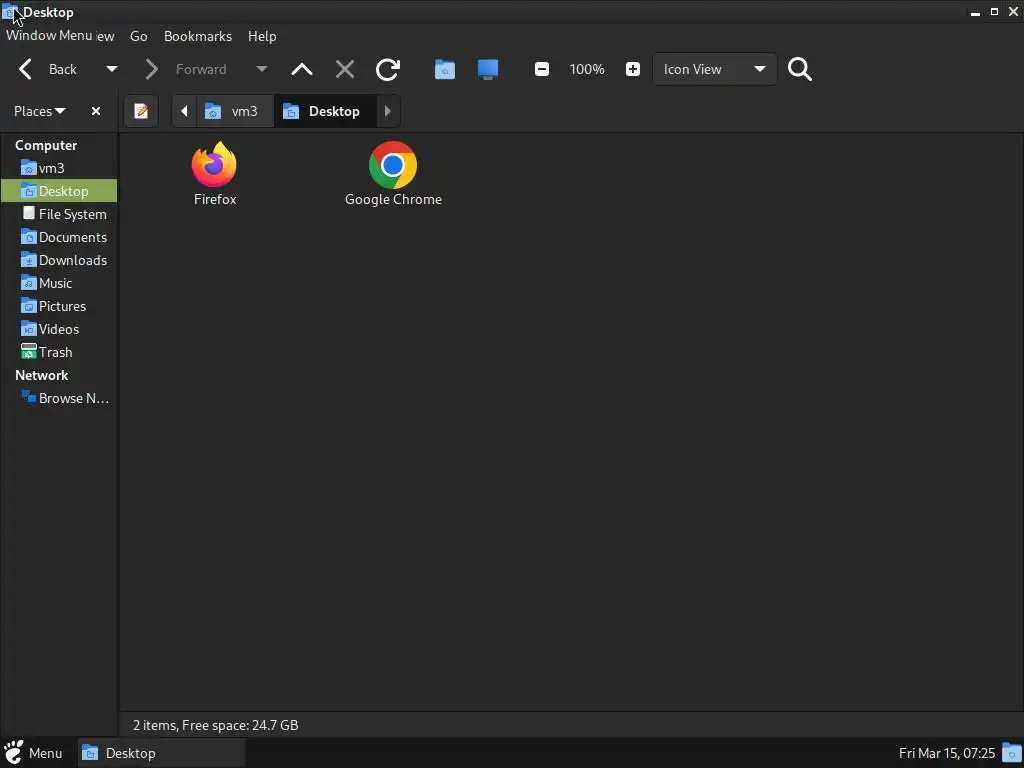Toggle text-based location entry icon
The width and height of the screenshot is (1024, 768).
[x=141, y=111]
